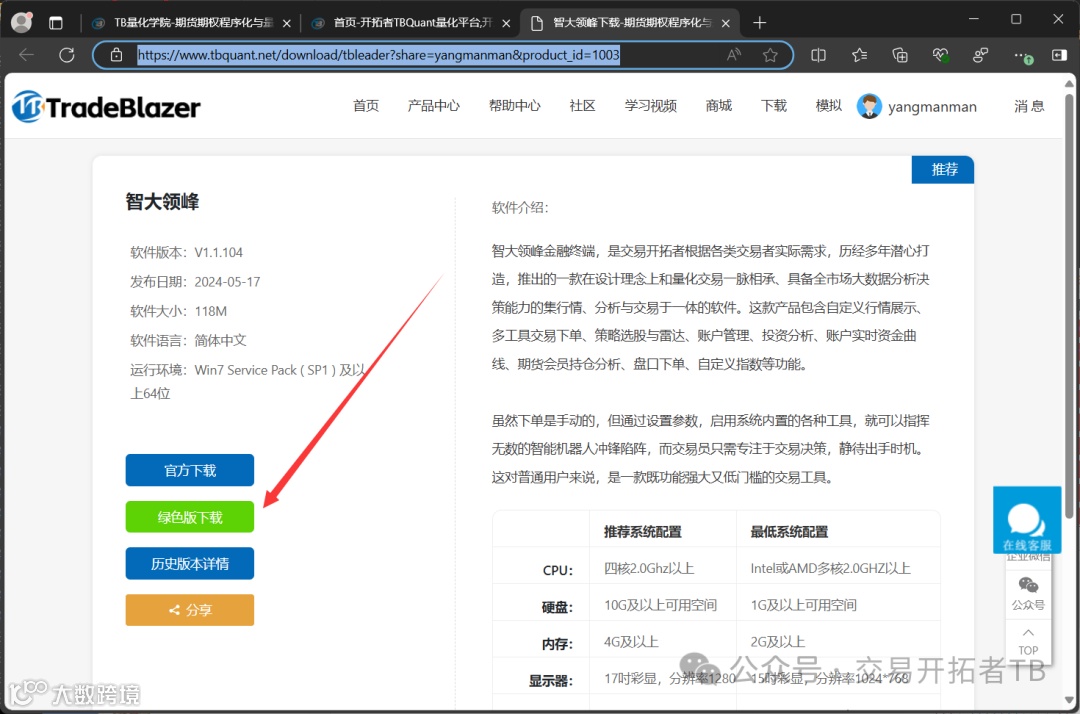Reload the page with refresh icon
The image size is (1080, 714).
click(66, 55)
